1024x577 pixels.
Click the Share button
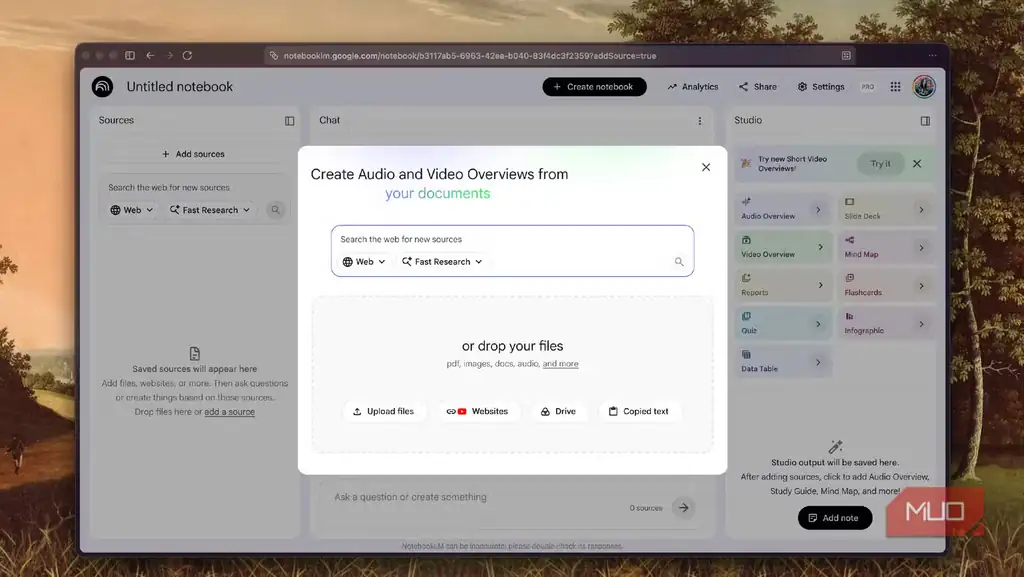[758, 87]
